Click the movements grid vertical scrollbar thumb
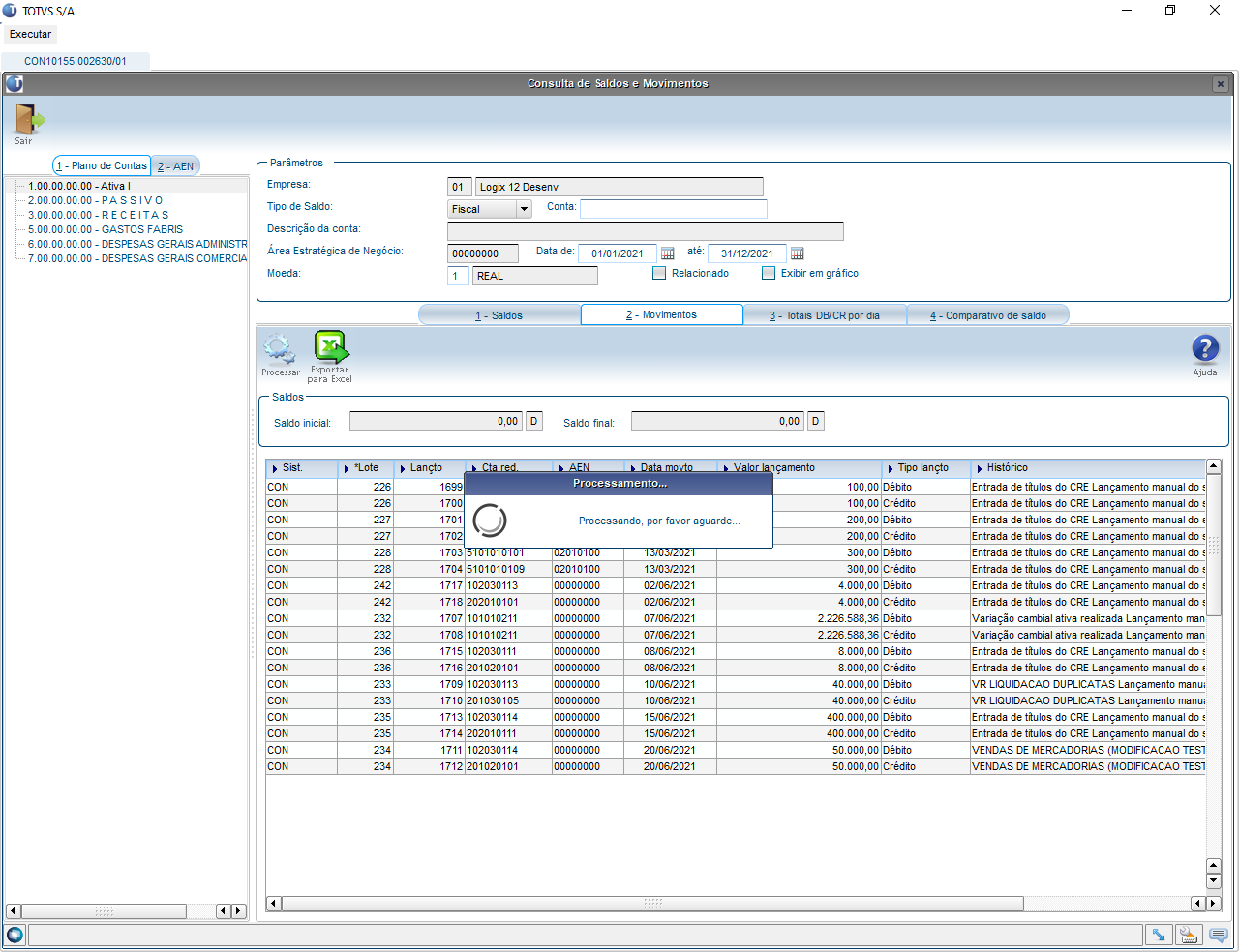 [x=1214, y=545]
